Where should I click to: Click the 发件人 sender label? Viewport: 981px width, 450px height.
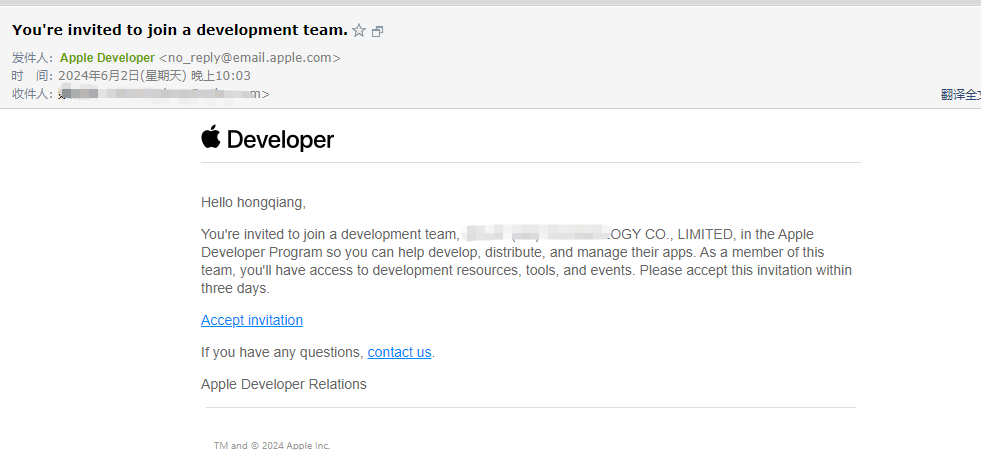coord(31,58)
